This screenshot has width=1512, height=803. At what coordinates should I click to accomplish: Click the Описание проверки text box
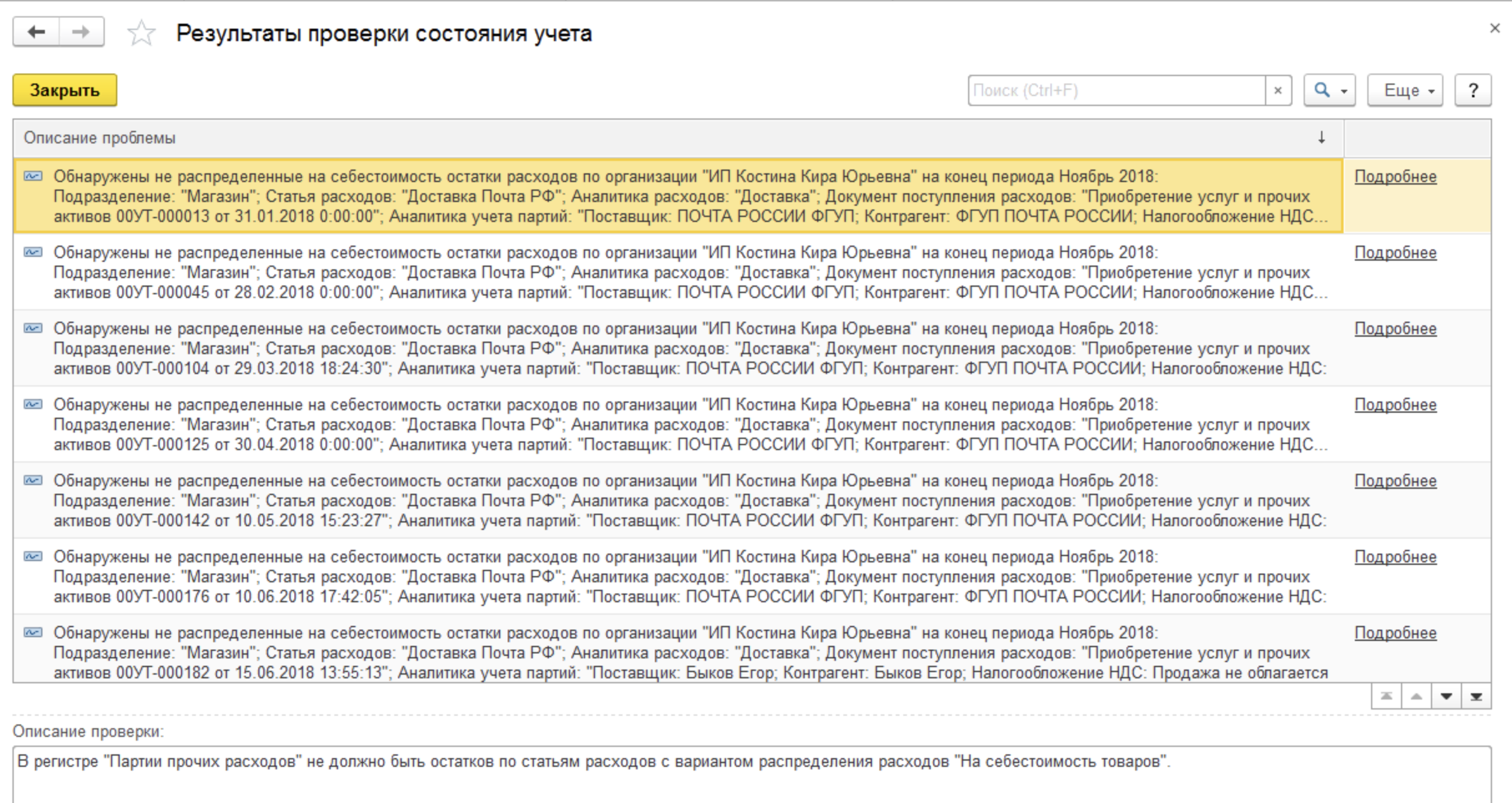pyautogui.click(x=749, y=773)
